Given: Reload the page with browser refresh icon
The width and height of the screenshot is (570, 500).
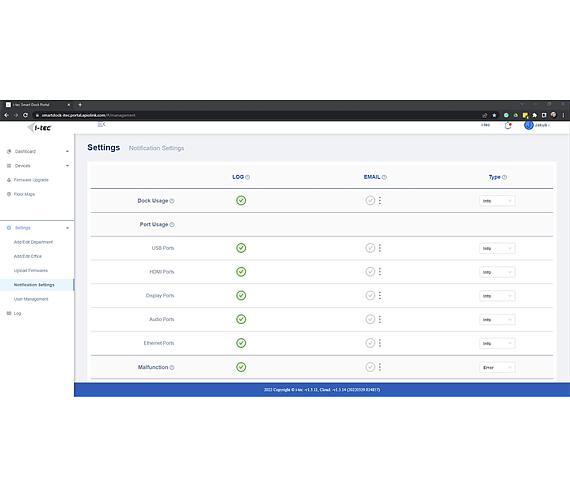Looking at the screenshot, I should pos(25,115).
